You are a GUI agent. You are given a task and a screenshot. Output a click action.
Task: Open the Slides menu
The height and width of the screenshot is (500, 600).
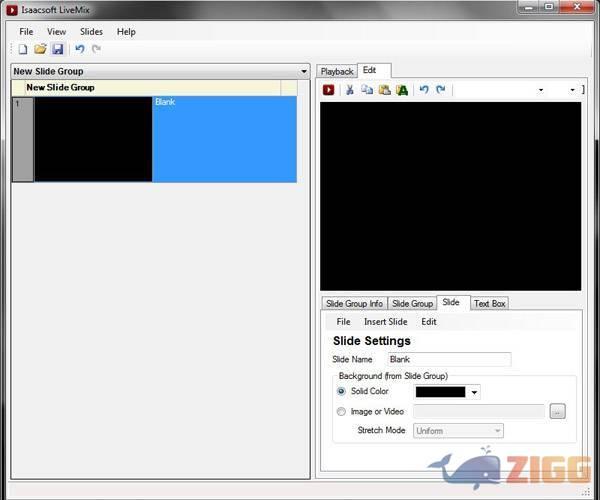91,32
